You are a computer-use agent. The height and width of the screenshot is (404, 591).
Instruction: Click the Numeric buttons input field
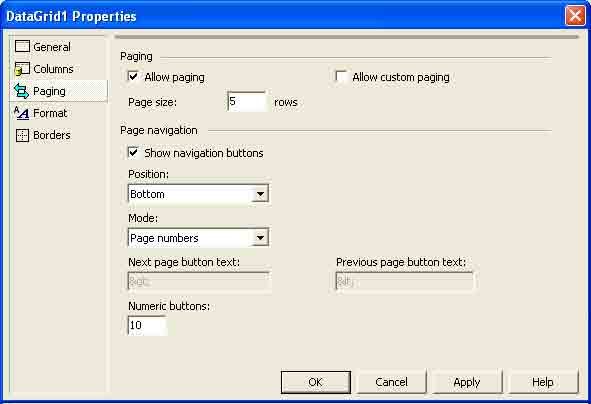click(148, 325)
